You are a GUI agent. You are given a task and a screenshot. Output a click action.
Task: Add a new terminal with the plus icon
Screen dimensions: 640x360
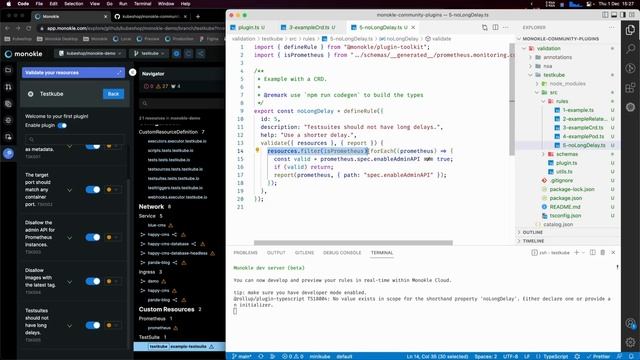click(576, 252)
